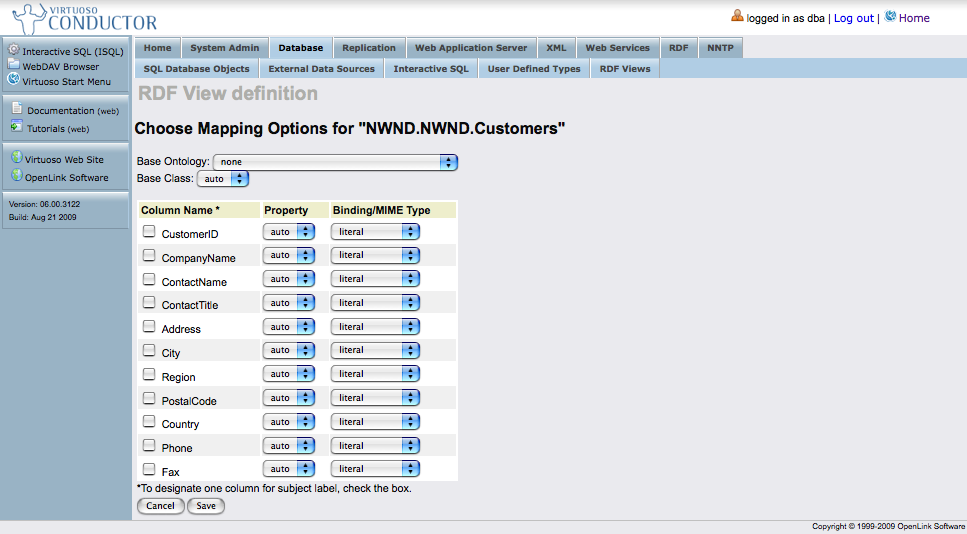
Task: Click the Home icon in header
Action: click(890, 17)
